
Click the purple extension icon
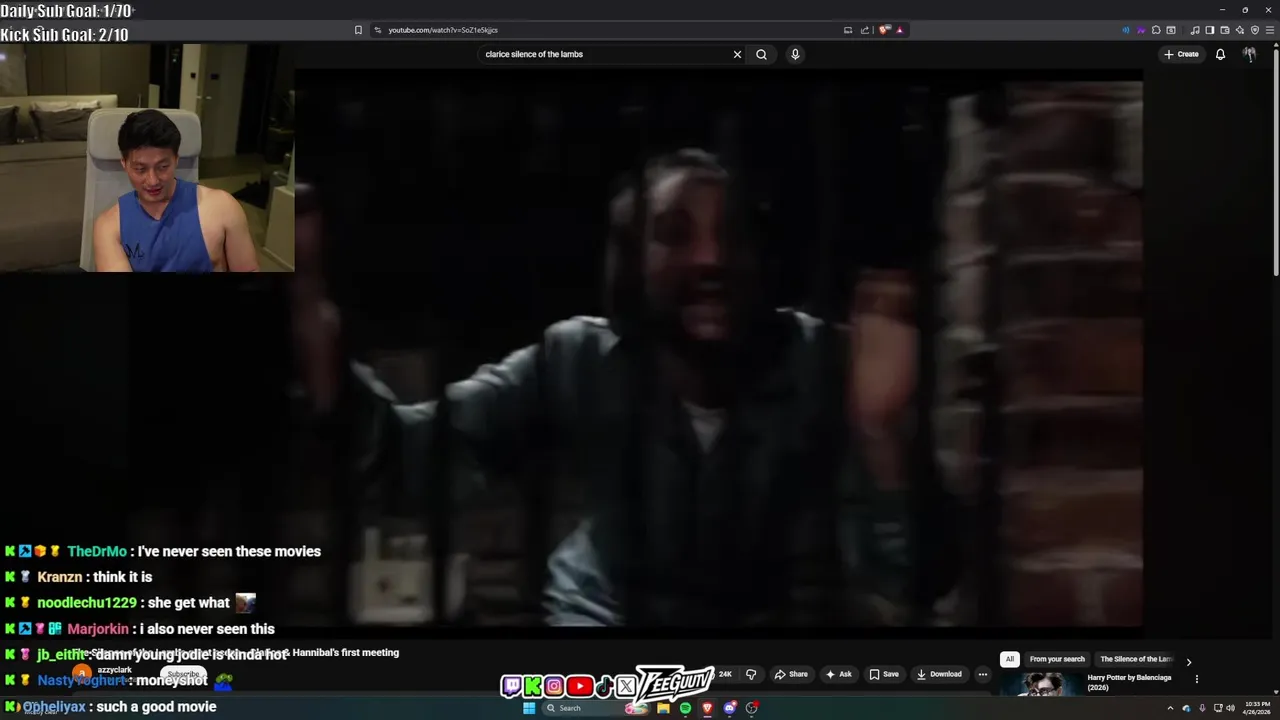(1141, 30)
